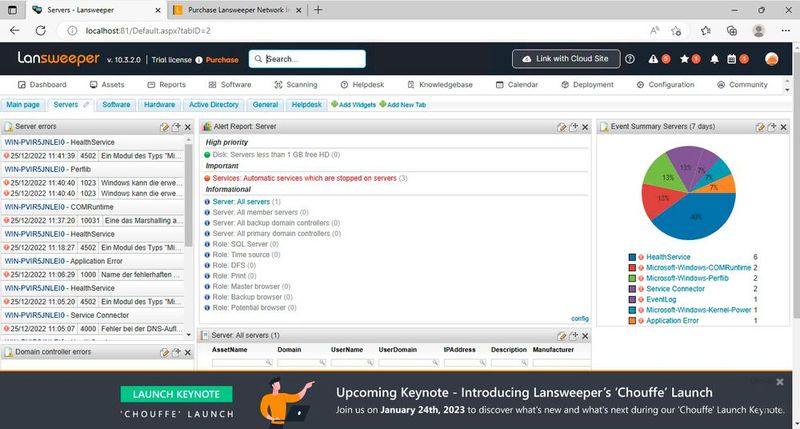Switch to the Hardware tab

(x=159, y=105)
